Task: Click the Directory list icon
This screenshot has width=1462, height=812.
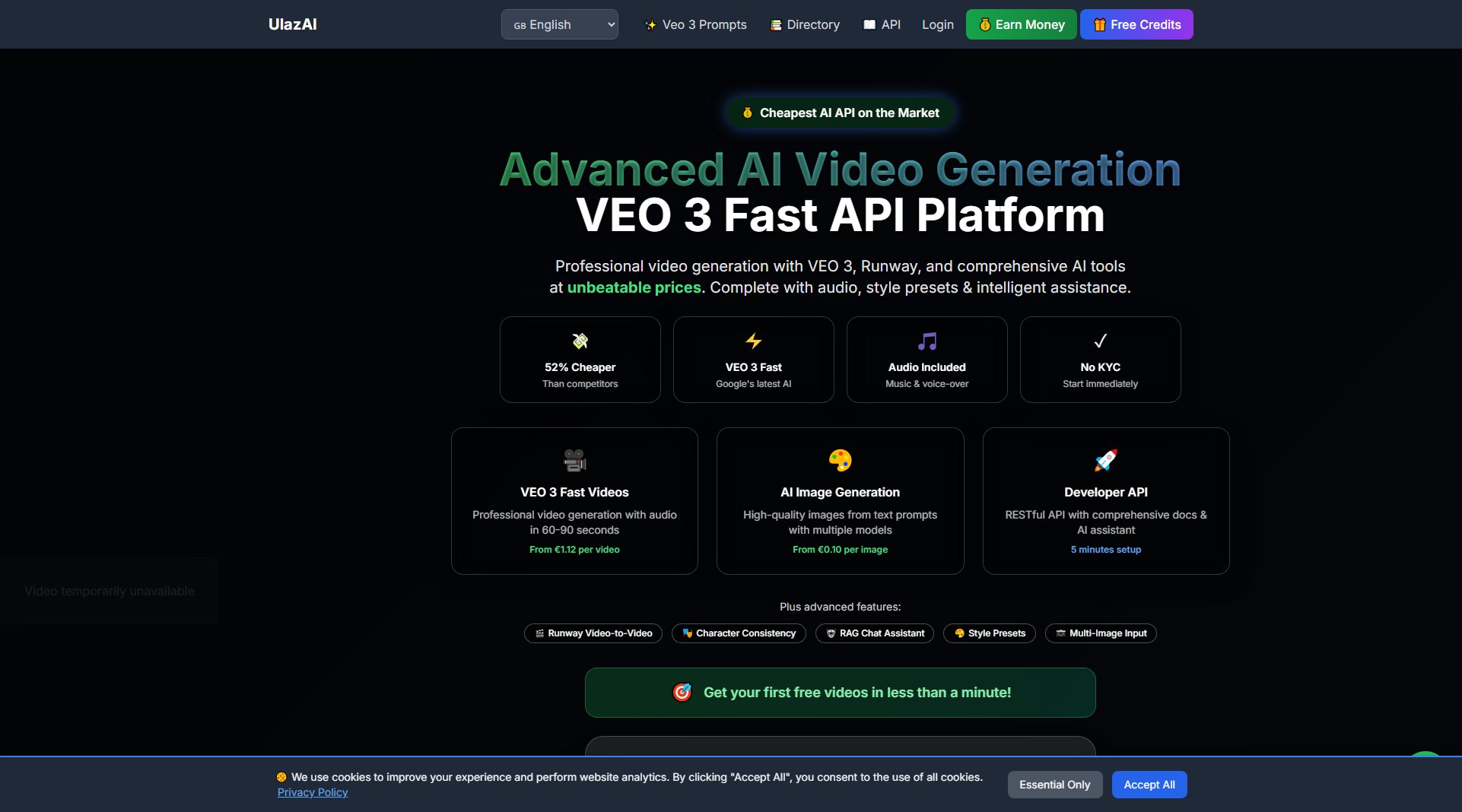Action: 776,24
